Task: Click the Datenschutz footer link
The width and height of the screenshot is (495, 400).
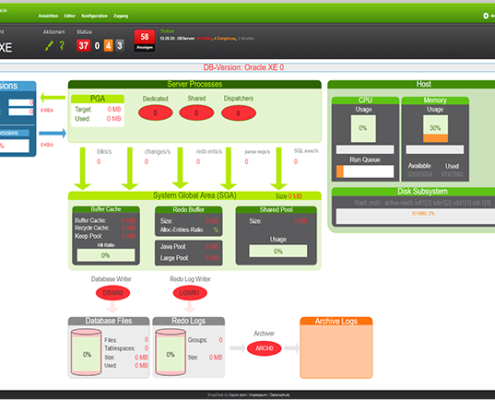Action: [x=280, y=395]
